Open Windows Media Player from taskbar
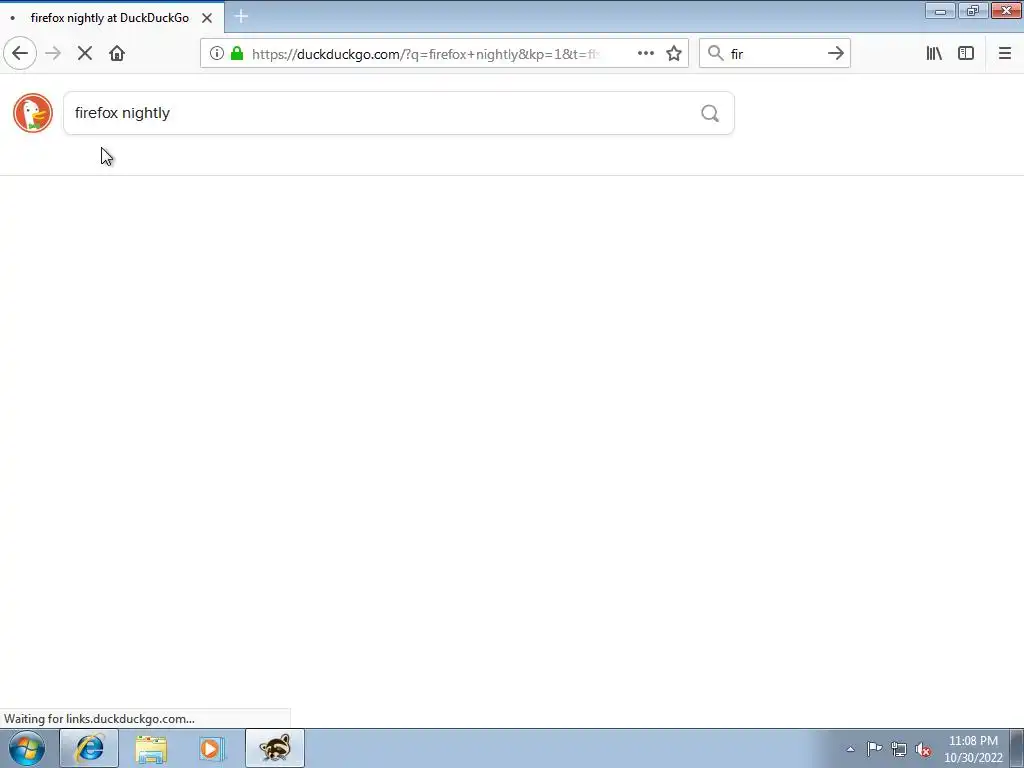 (x=212, y=748)
